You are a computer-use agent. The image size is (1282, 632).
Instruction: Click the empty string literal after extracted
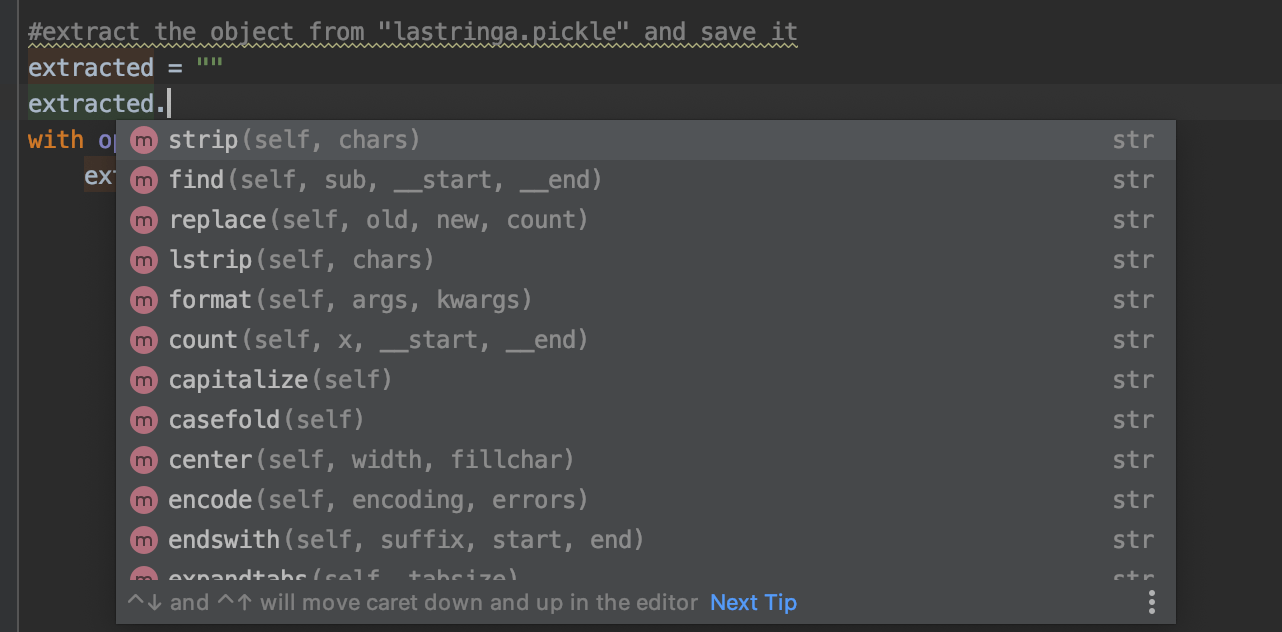[x=210, y=66]
